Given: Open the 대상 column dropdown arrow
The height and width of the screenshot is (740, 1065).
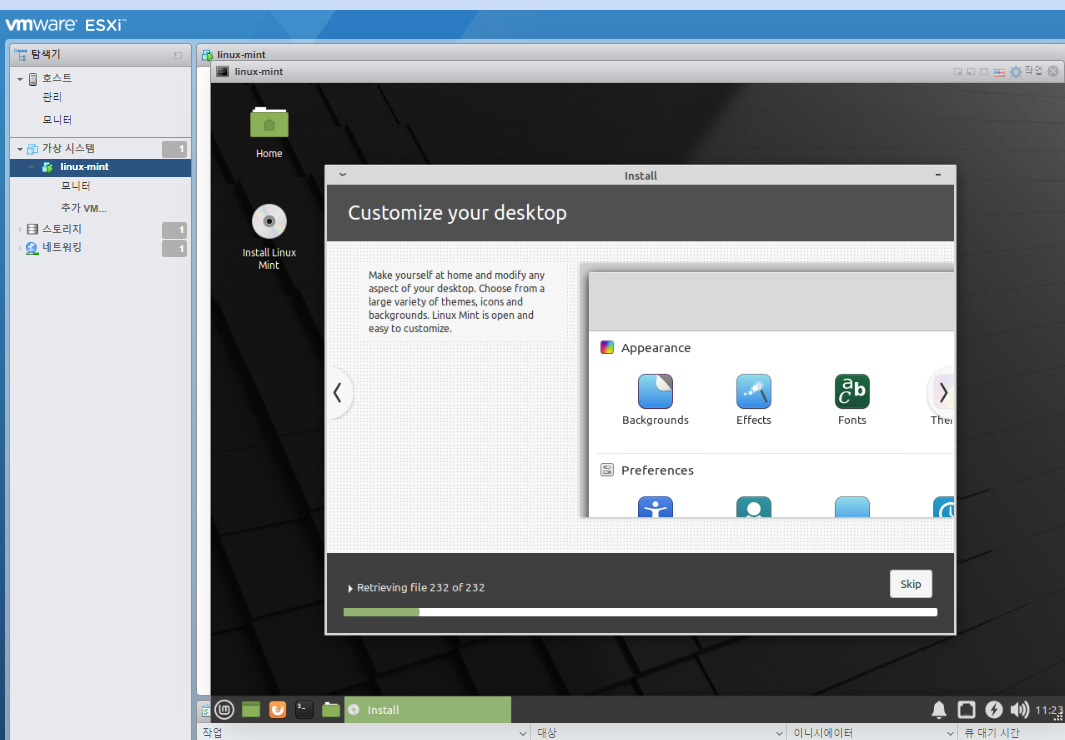Looking at the screenshot, I should click(779, 733).
